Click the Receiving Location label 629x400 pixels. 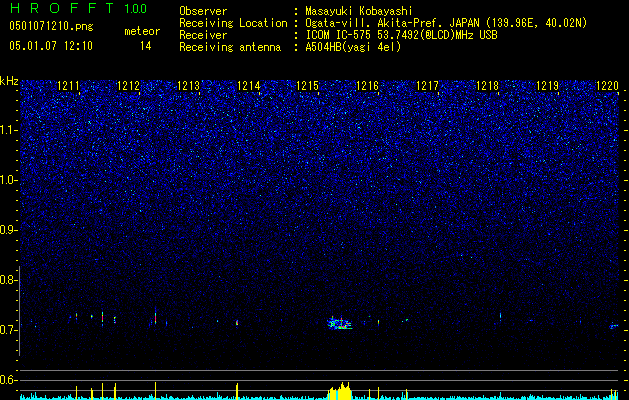233,23
